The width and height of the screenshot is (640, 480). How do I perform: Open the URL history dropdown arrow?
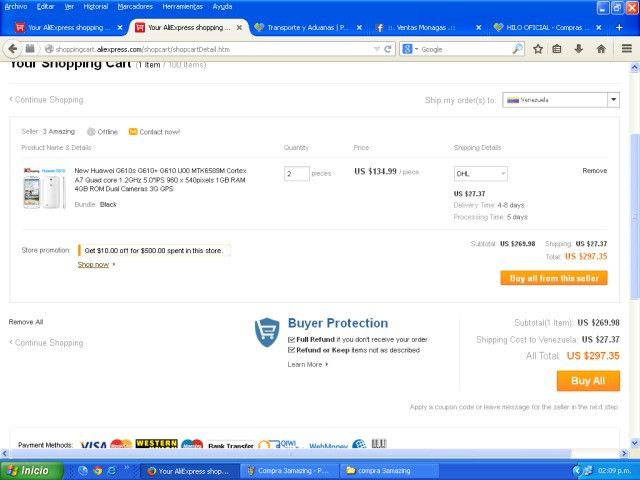pos(377,49)
